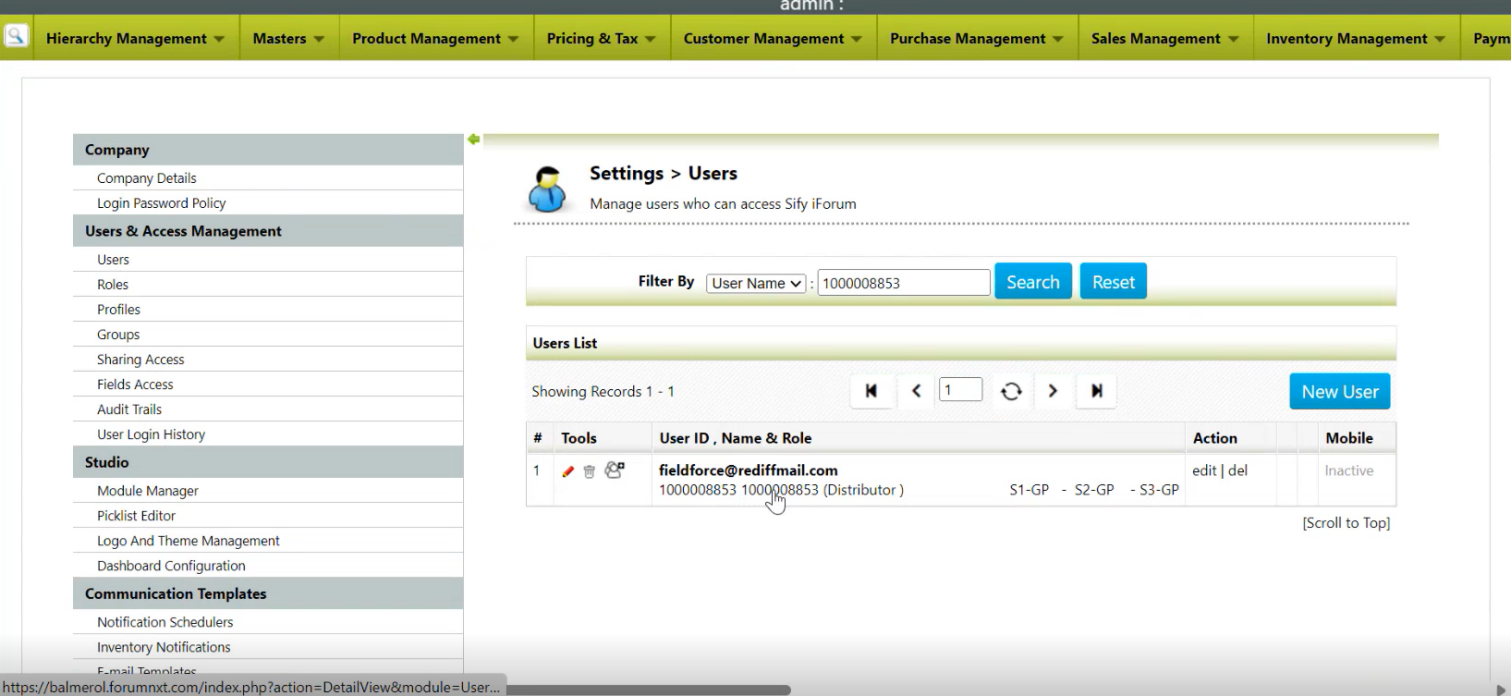Open User Login History
1511x696 pixels.
(x=151, y=434)
